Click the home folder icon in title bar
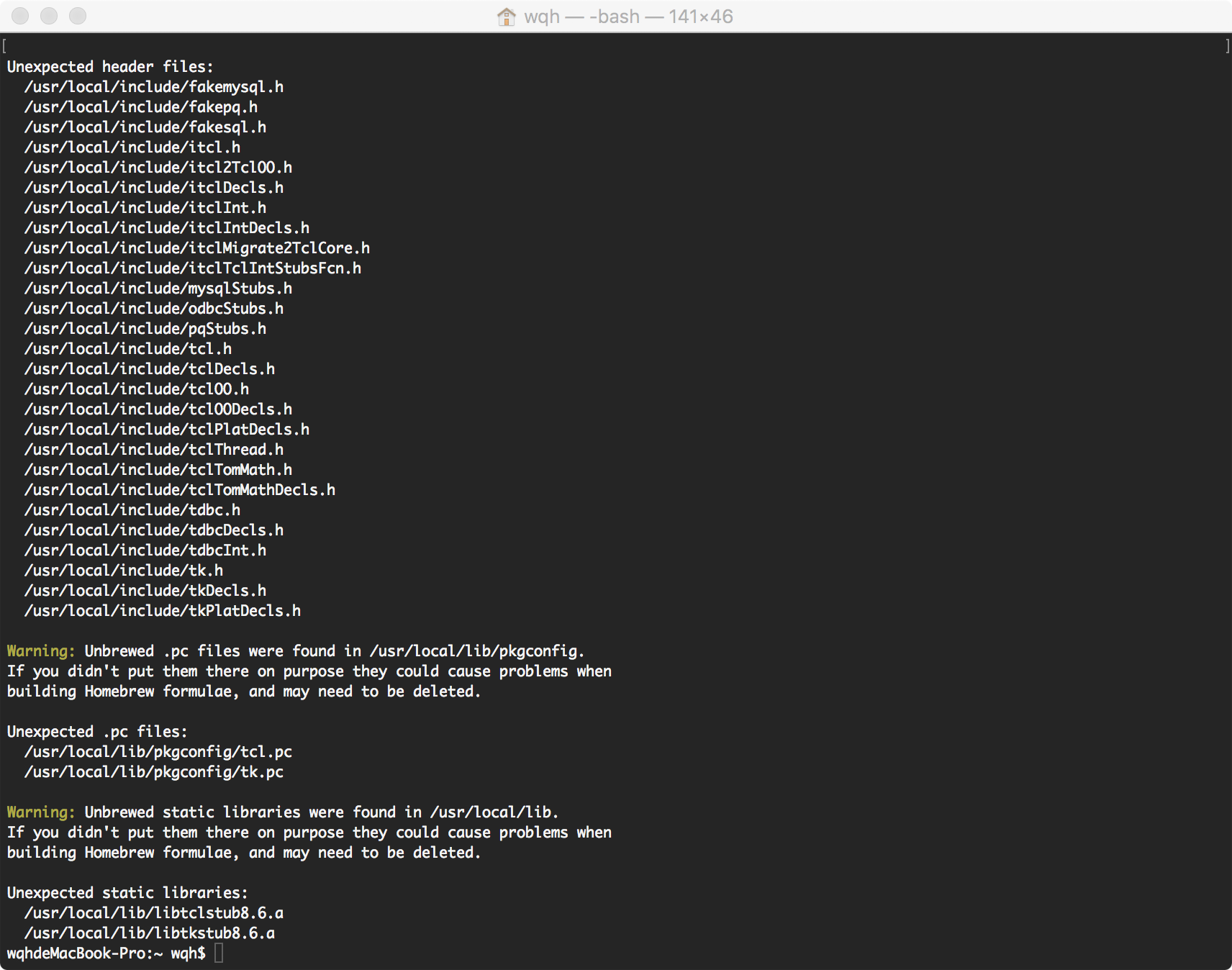This screenshot has height=970, width=1232. 507,17
